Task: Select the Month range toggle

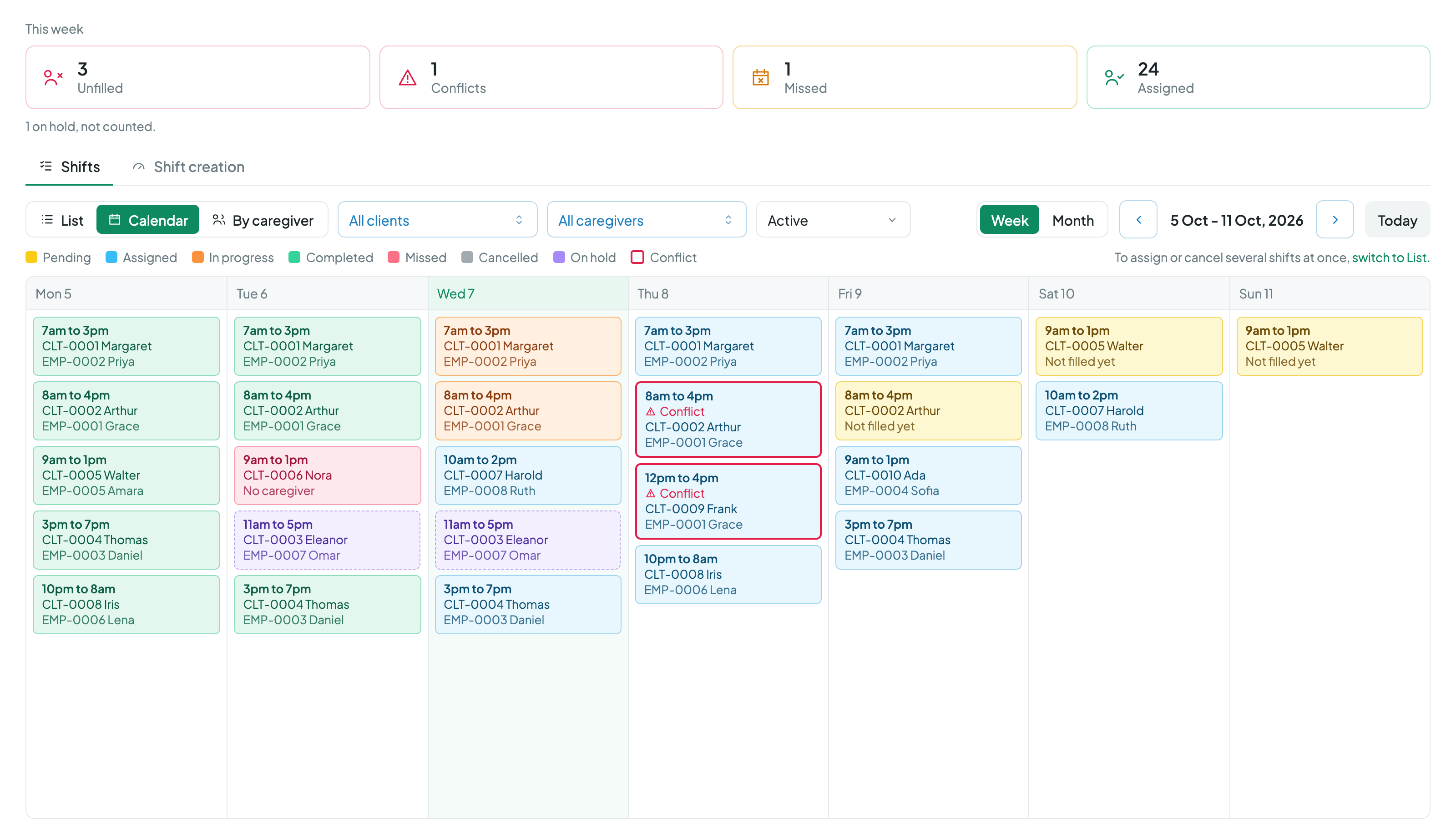Action: coord(1073,220)
